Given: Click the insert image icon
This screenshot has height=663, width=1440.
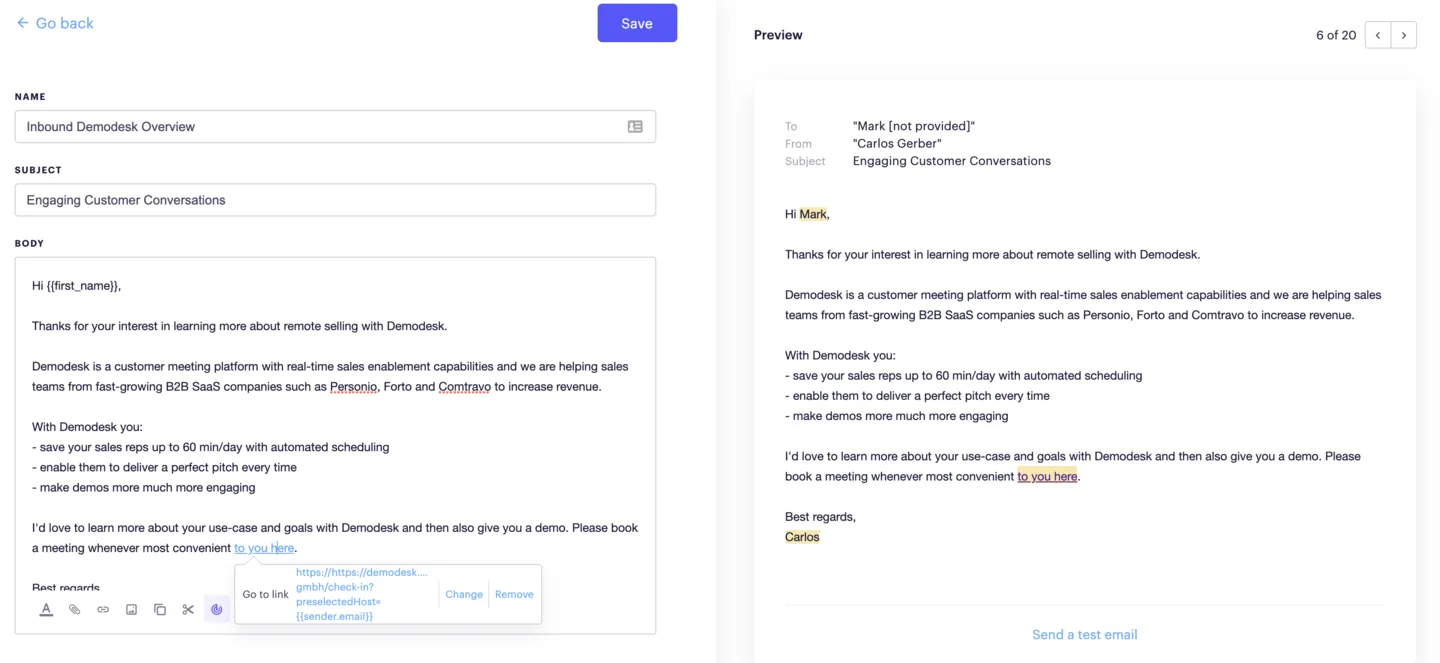Looking at the screenshot, I should click(131, 609).
